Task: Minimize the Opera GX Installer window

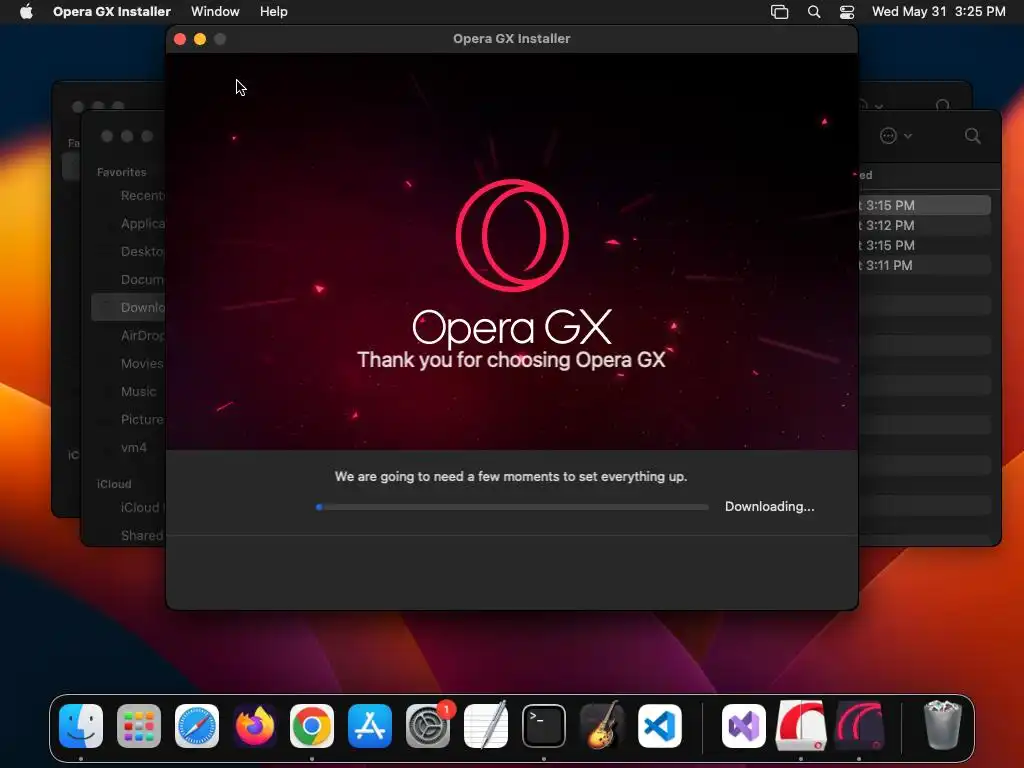Action: tap(200, 39)
